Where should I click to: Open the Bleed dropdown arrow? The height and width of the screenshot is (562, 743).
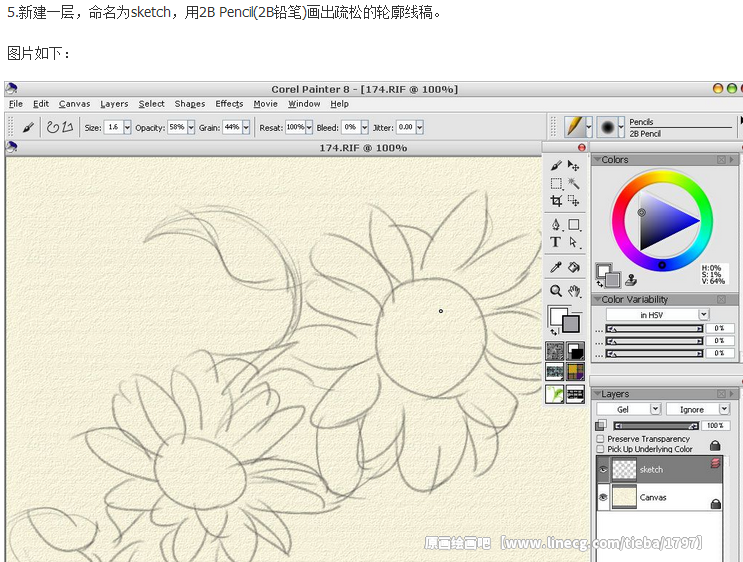[364, 127]
